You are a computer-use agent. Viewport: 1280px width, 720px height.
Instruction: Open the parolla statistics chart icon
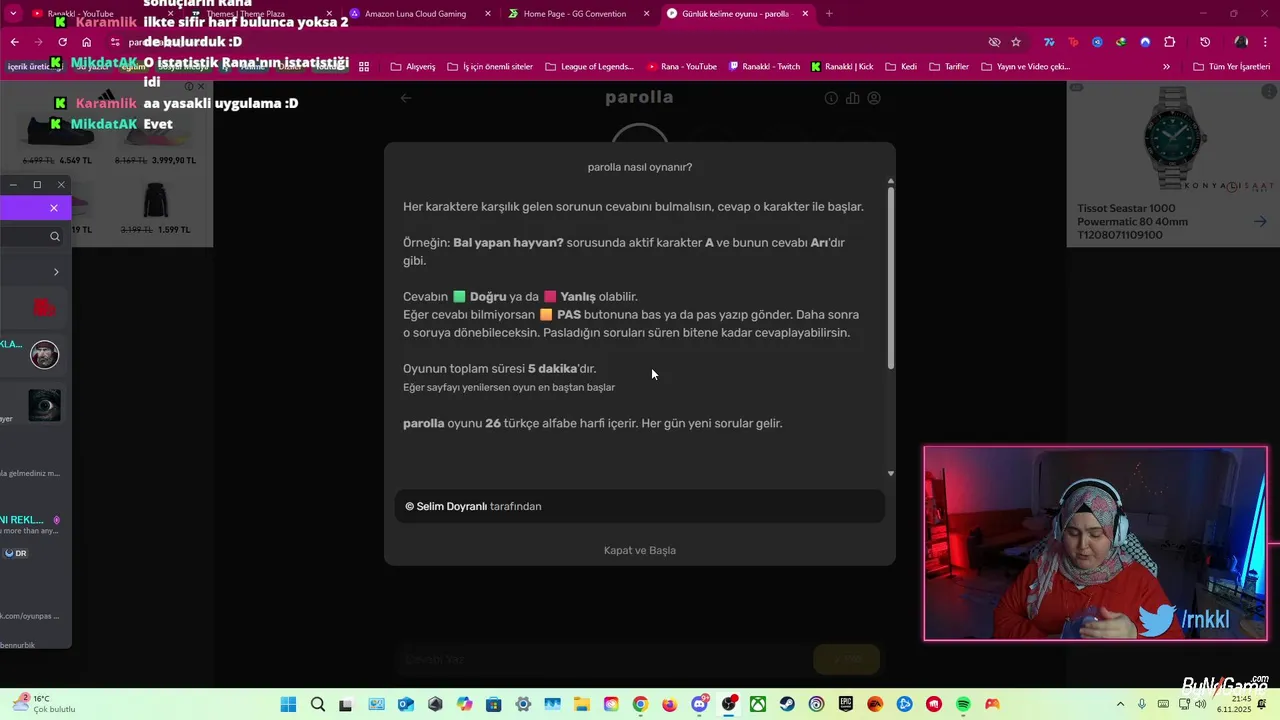(x=853, y=98)
